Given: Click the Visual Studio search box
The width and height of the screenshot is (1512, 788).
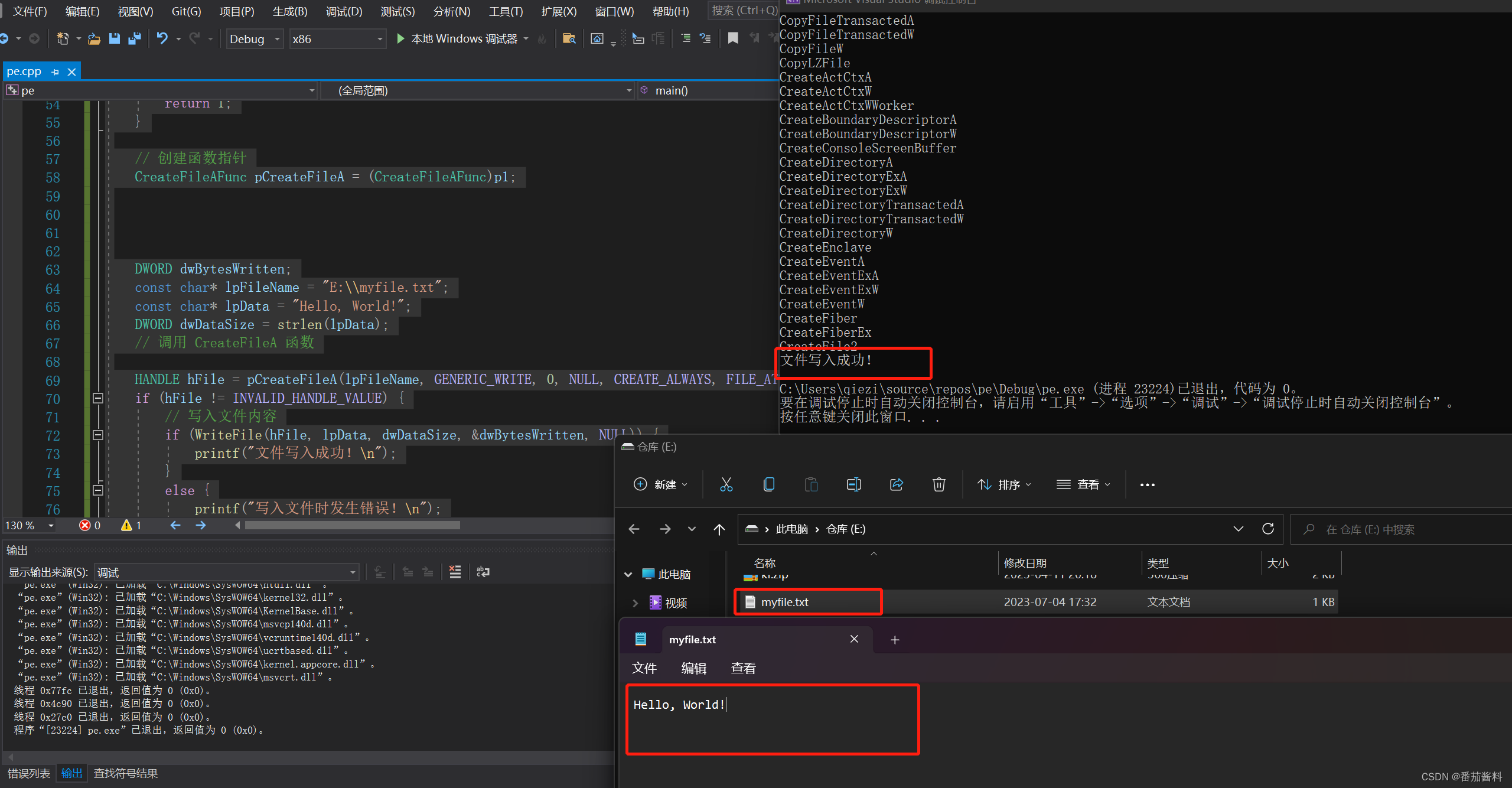Looking at the screenshot, I should (x=744, y=11).
